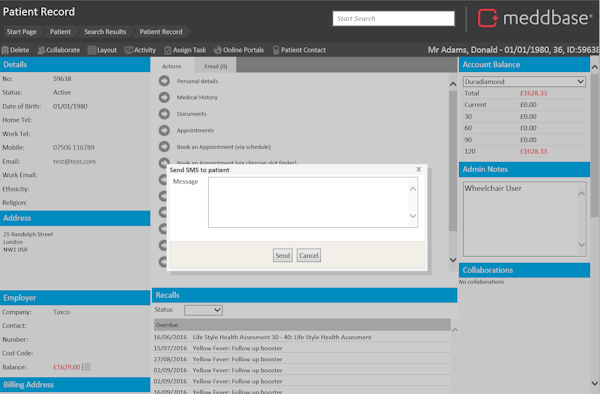The width and height of the screenshot is (600, 394).
Task: Switch to the Actions tab
Action: click(x=171, y=66)
